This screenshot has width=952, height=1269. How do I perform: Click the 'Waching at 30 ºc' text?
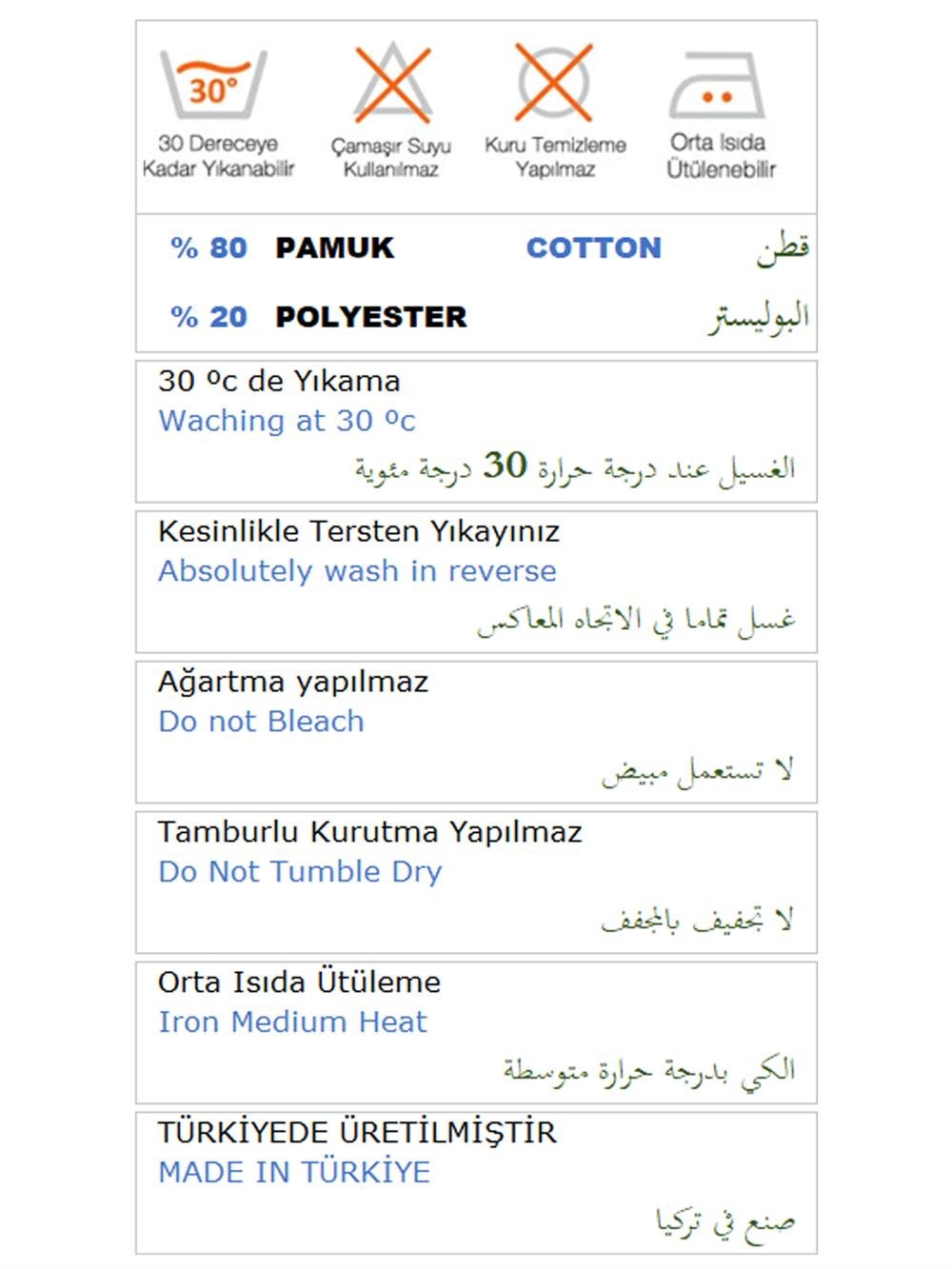tap(287, 421)
